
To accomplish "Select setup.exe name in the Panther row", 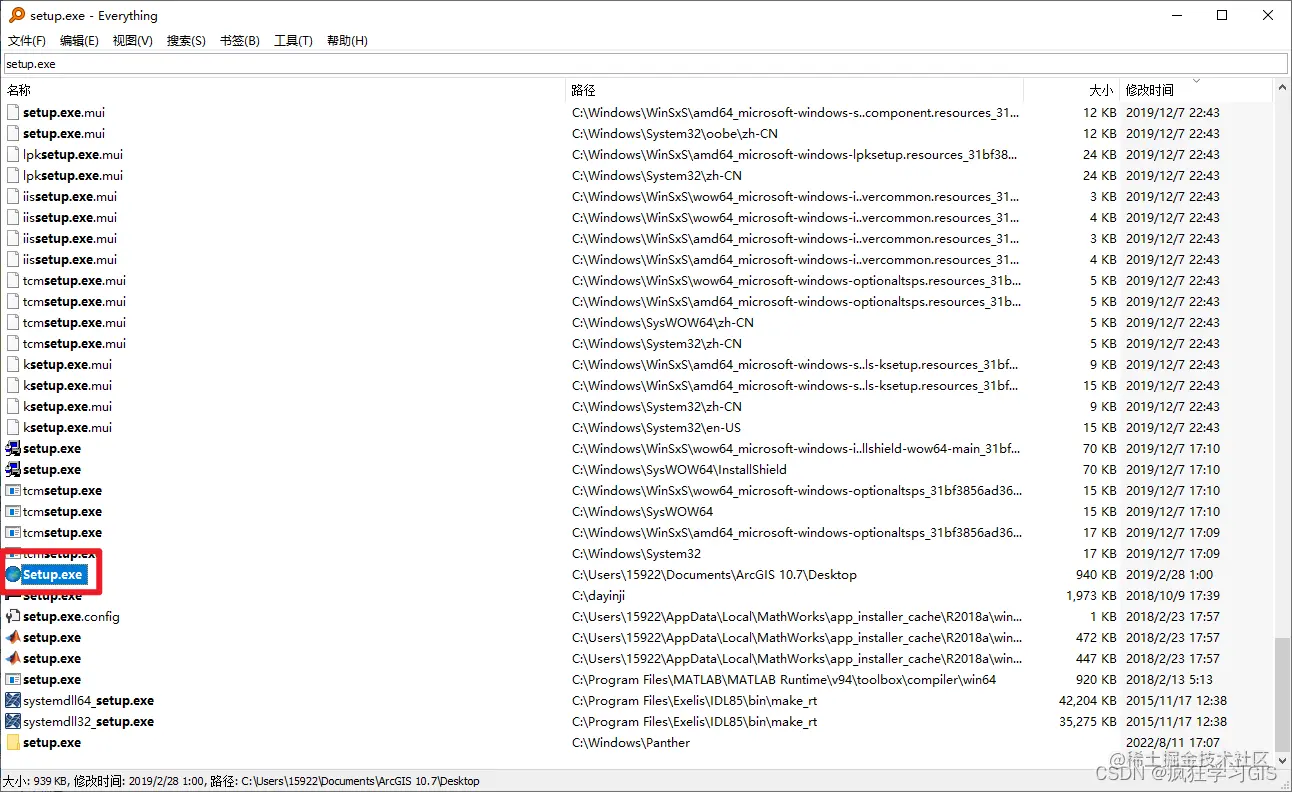I will tap(52, 743).
